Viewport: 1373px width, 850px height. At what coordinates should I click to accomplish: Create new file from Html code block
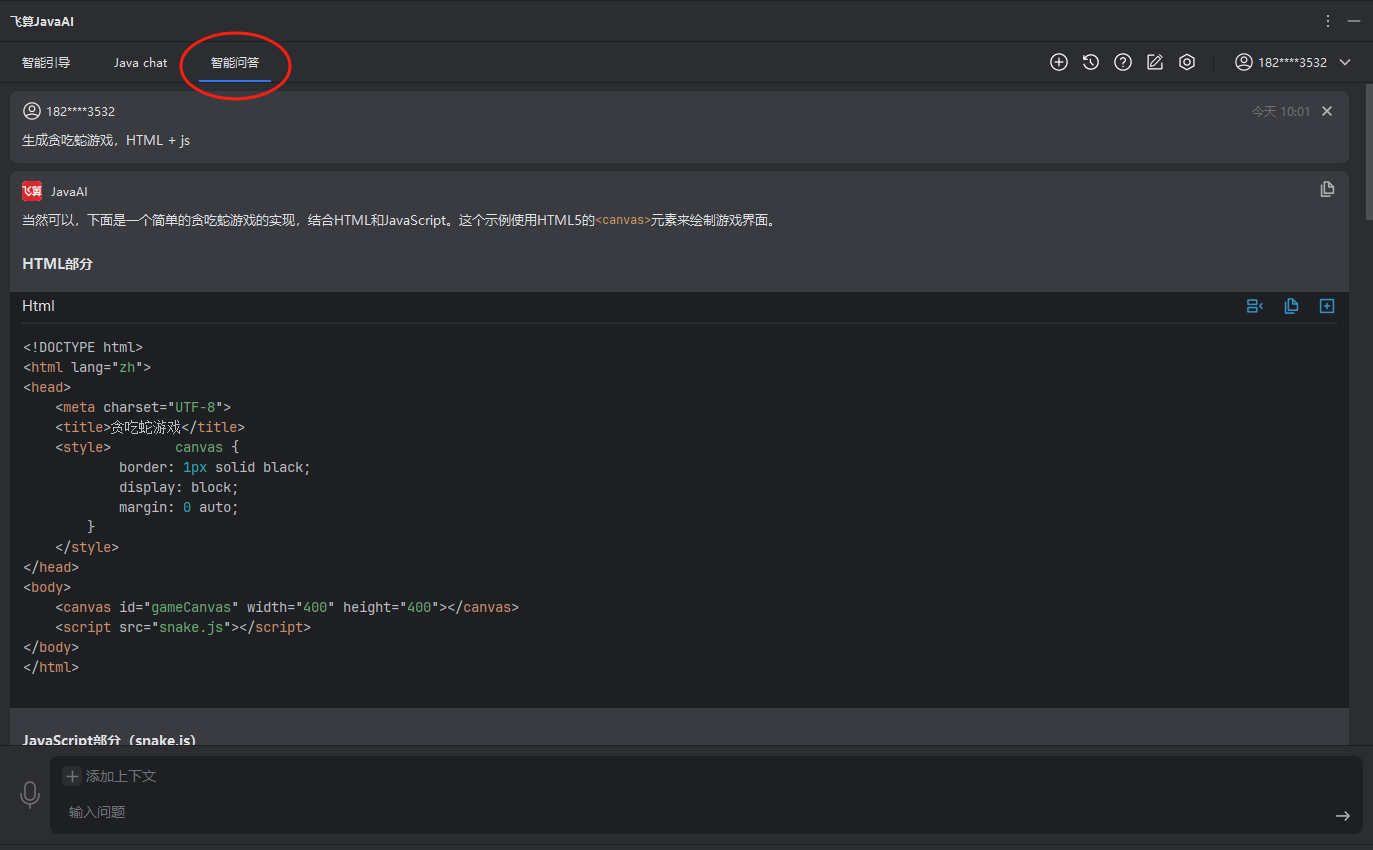(1327, 306)
